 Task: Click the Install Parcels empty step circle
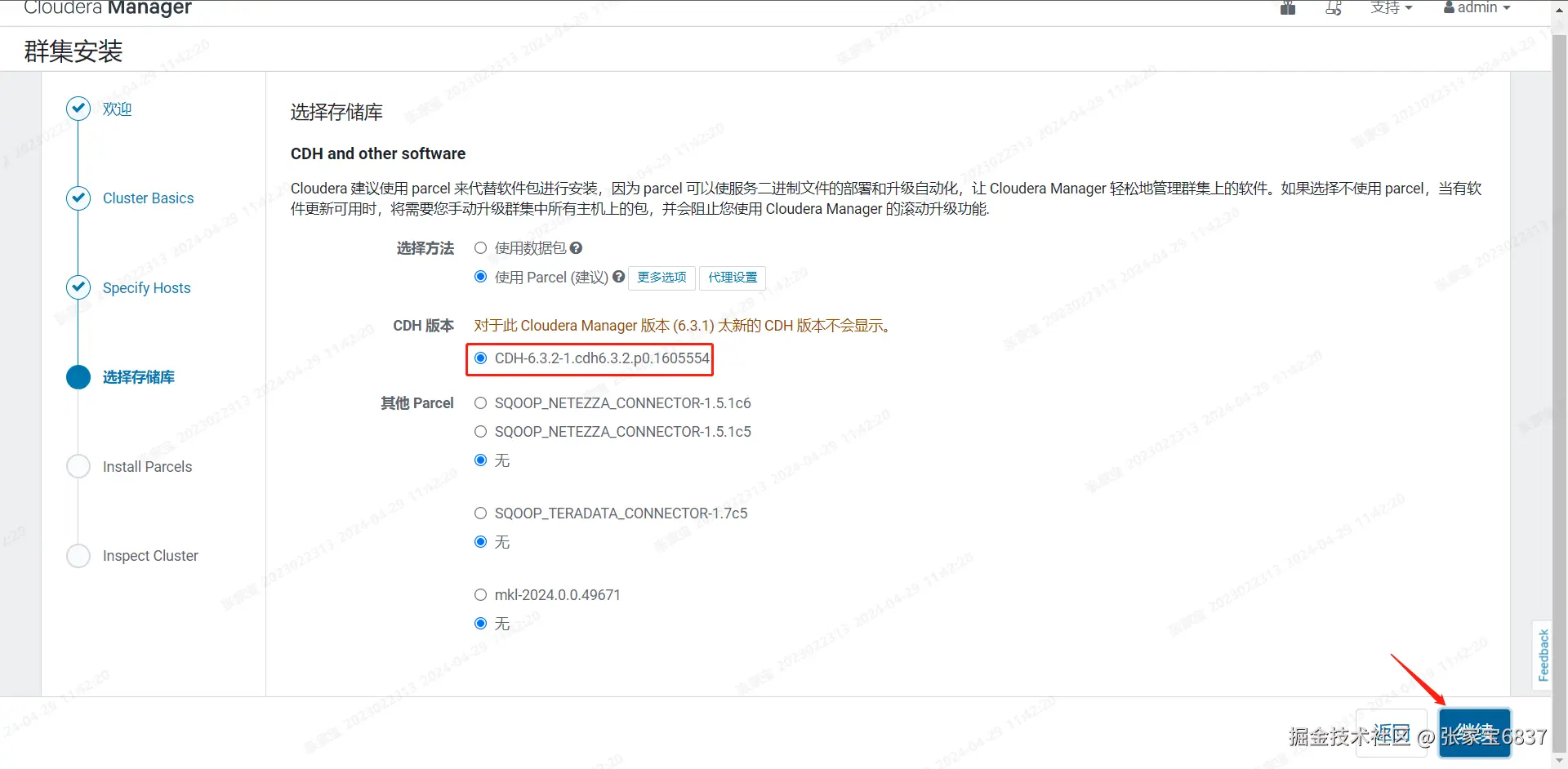(x=78, y=466)
